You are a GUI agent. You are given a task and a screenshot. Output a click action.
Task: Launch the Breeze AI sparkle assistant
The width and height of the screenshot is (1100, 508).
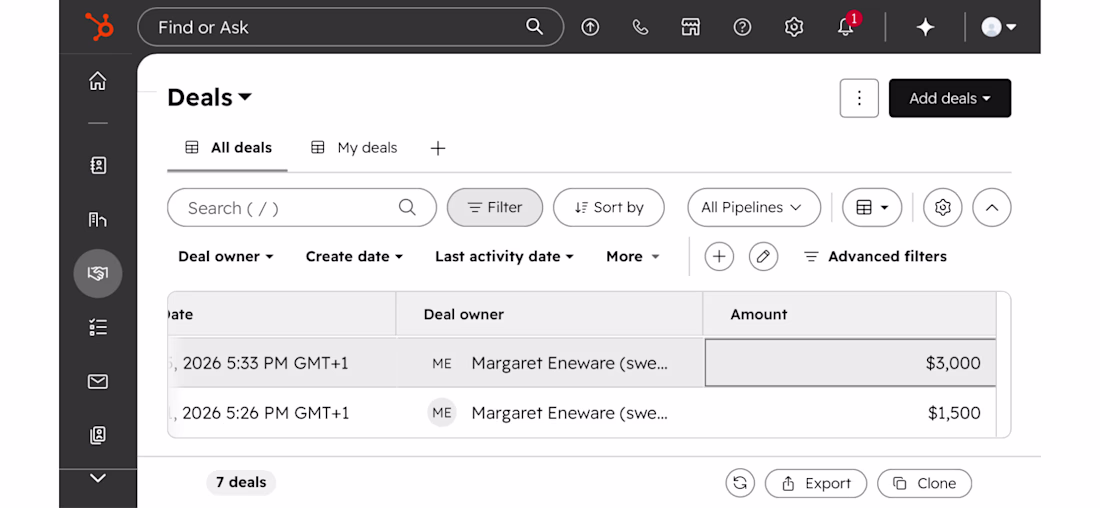[x=925, y=27]
